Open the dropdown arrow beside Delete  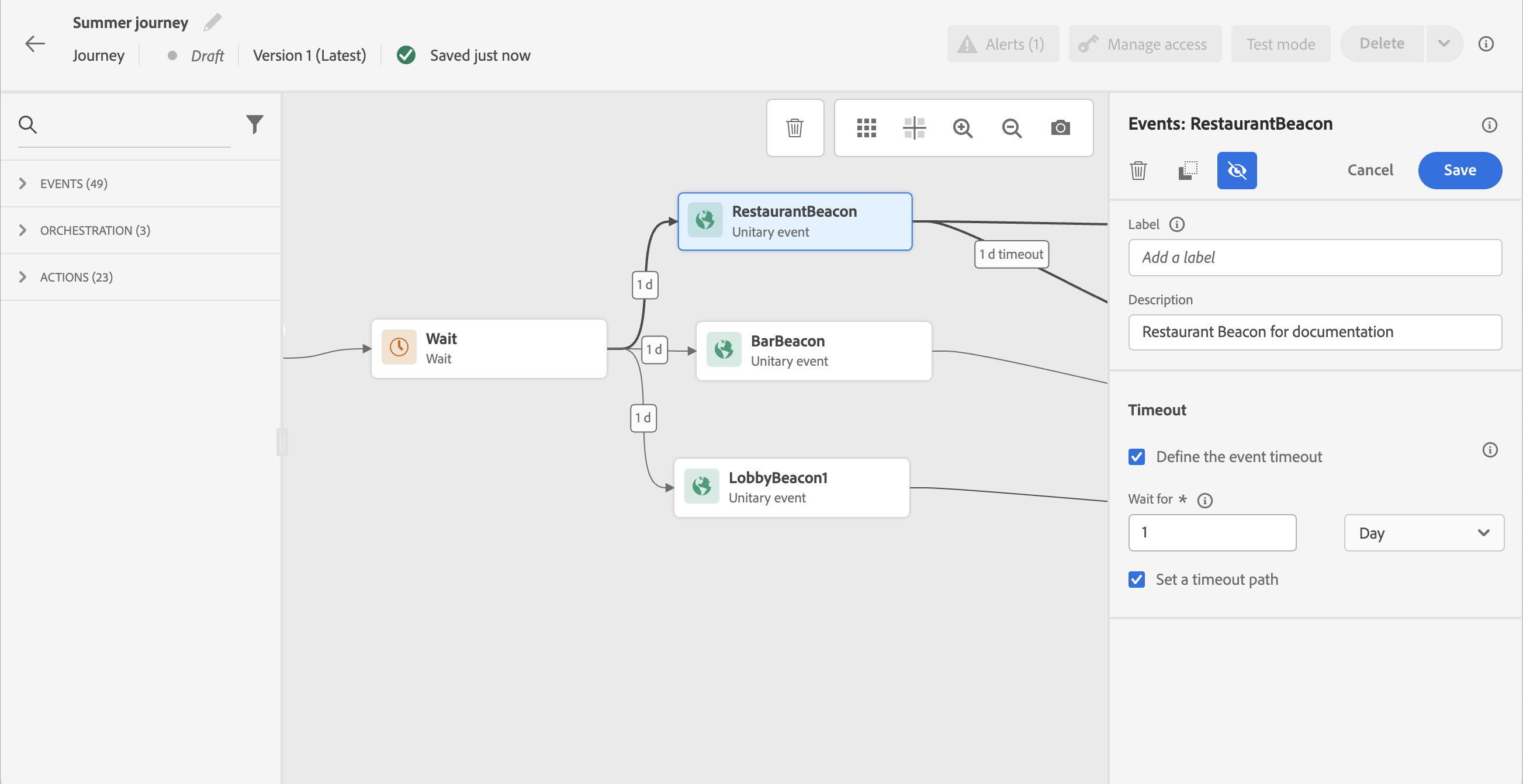pyautogui.click(x=1444, y=44)
